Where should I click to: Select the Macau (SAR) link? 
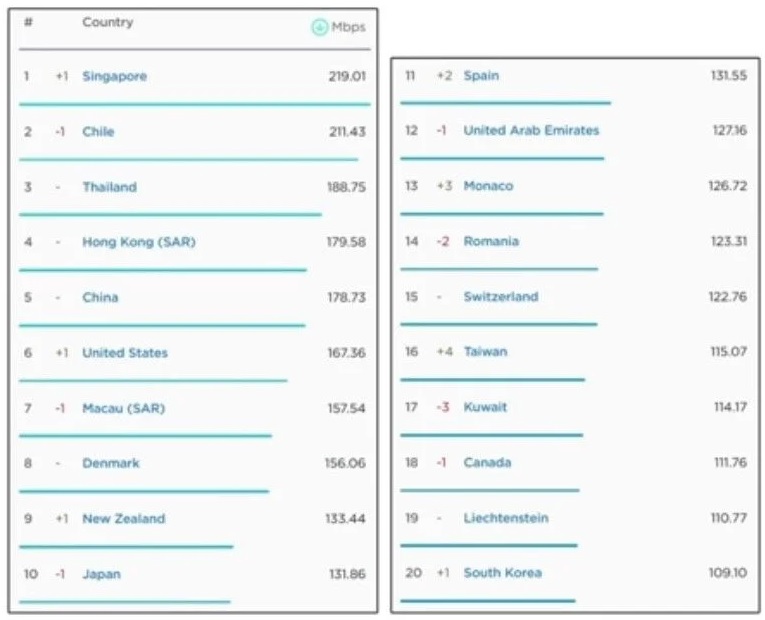click(123, 408)
